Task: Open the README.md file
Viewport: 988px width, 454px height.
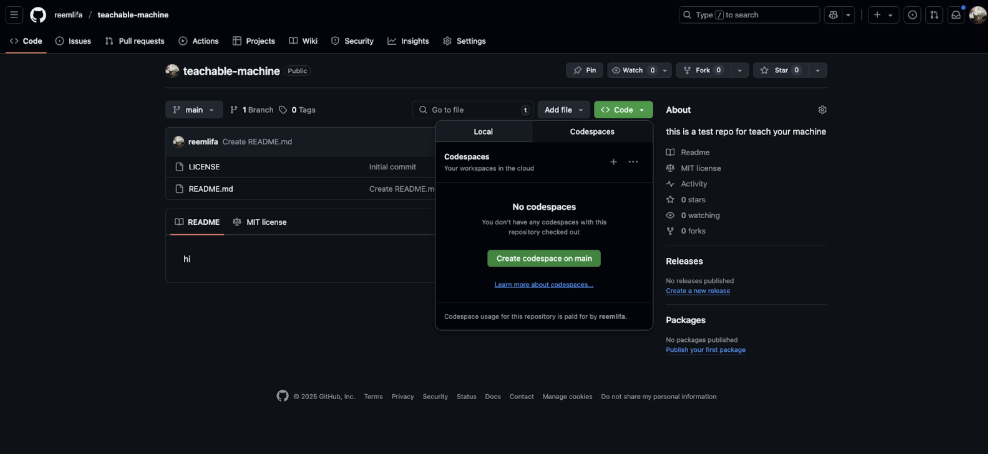Action: click(x=211, y=188)
